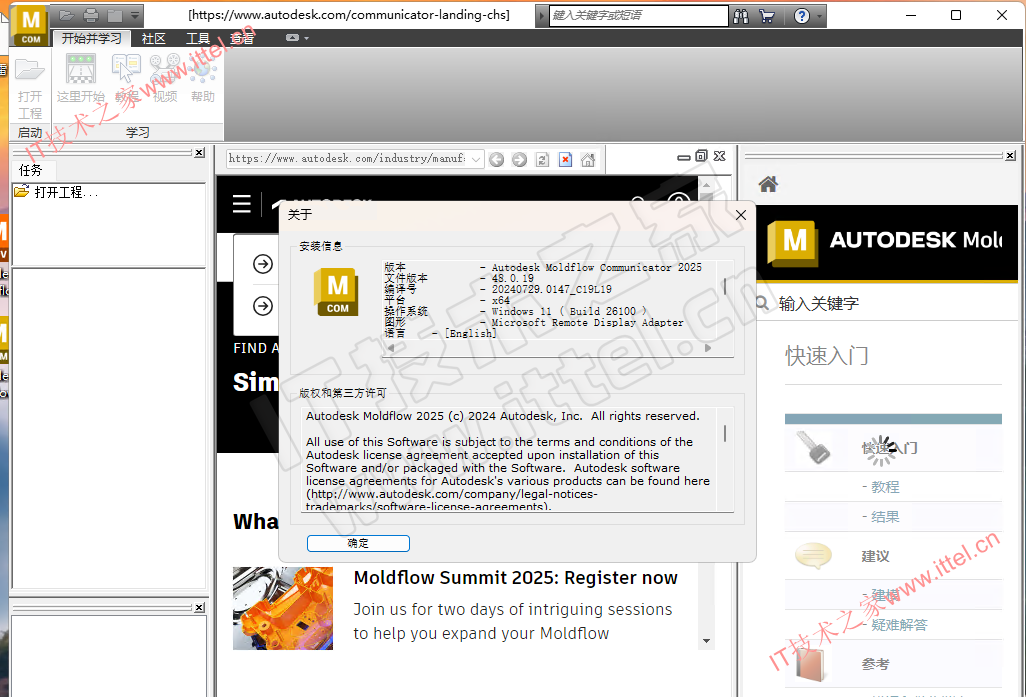Click the blue question mark help icon
The image size is (1026, 697).
(802, 16)
